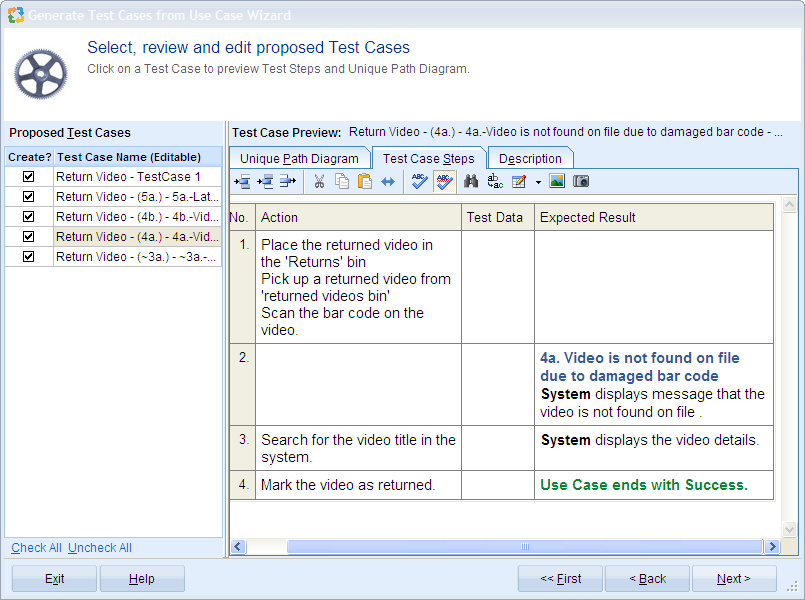Image resolution: width=805 pixels, height=600 pixels.
Task: Click the 'Create?' column header
Action: 30,157
